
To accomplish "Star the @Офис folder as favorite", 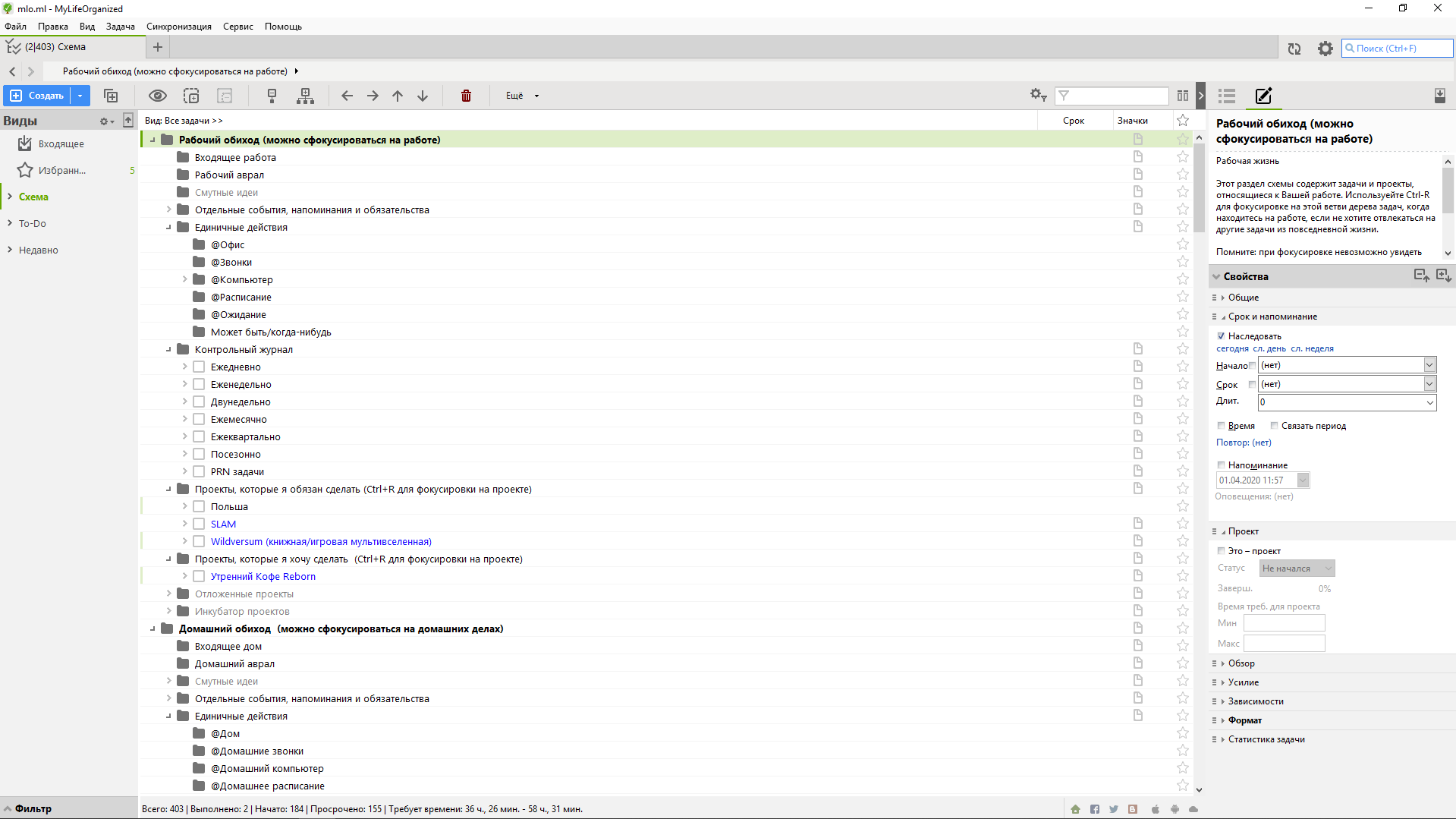I will click(x=1182, y=244).
